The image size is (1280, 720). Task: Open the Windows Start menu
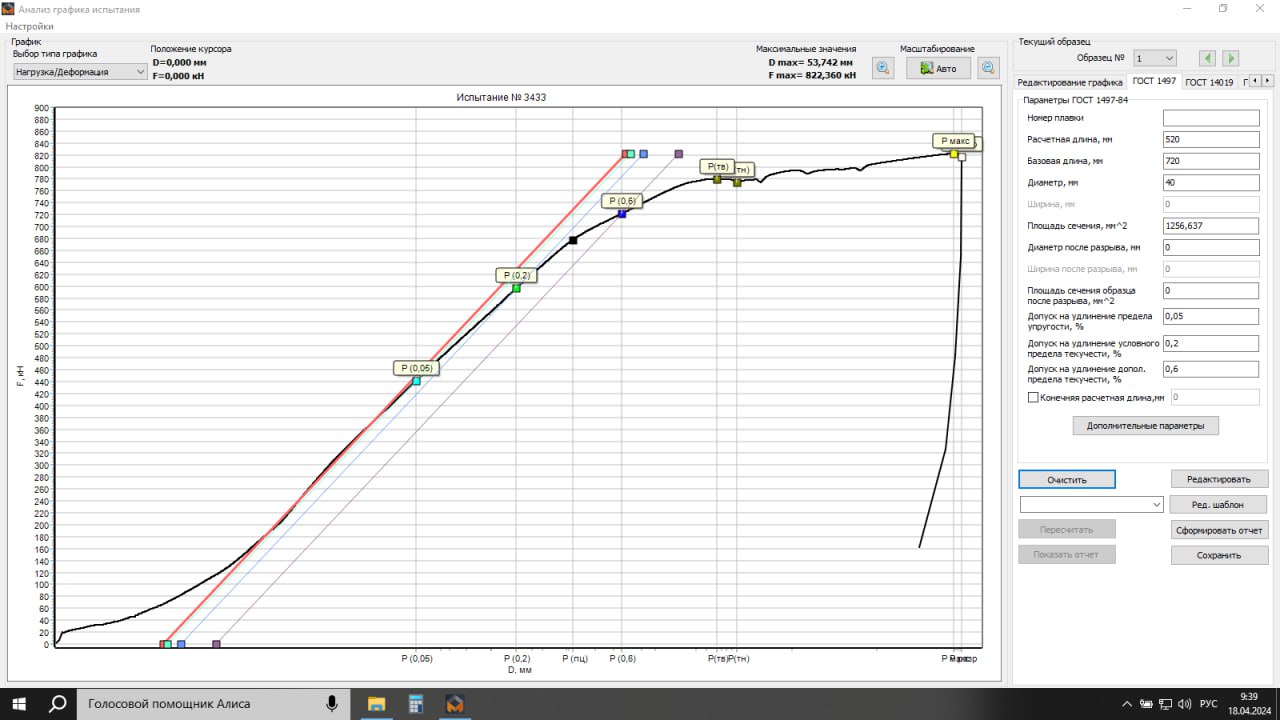(x=19, y=704)
